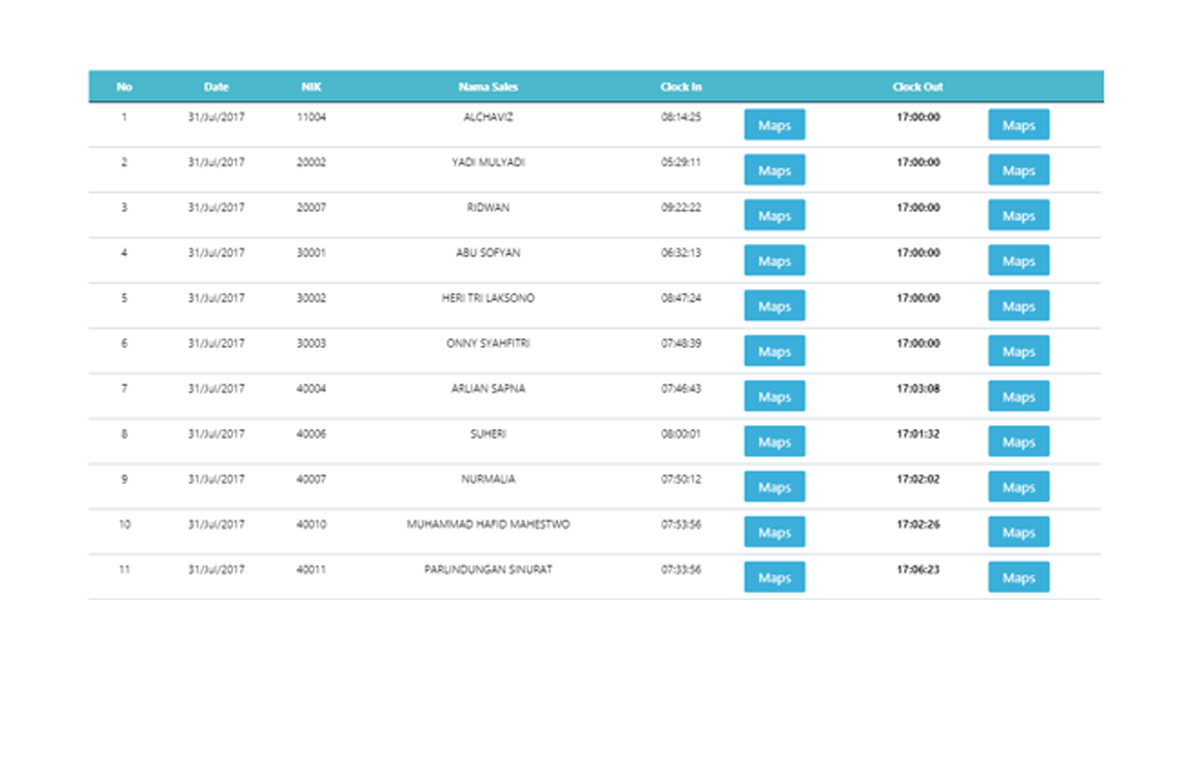
Task: Click the Date column header
Action: [216, 87]
